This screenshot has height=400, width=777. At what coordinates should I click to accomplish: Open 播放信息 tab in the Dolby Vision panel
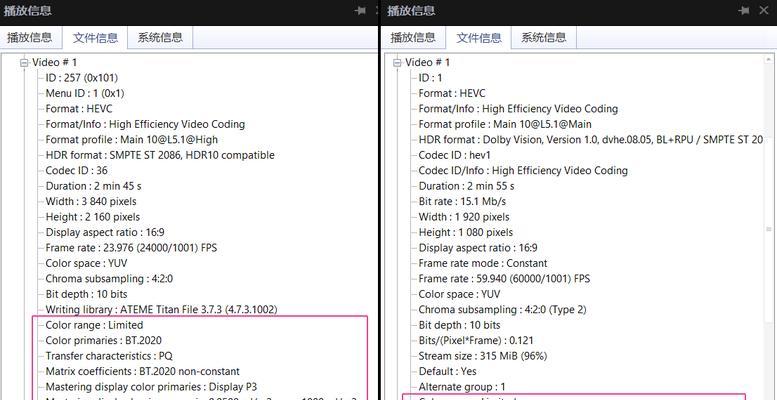tap(413, 37)
